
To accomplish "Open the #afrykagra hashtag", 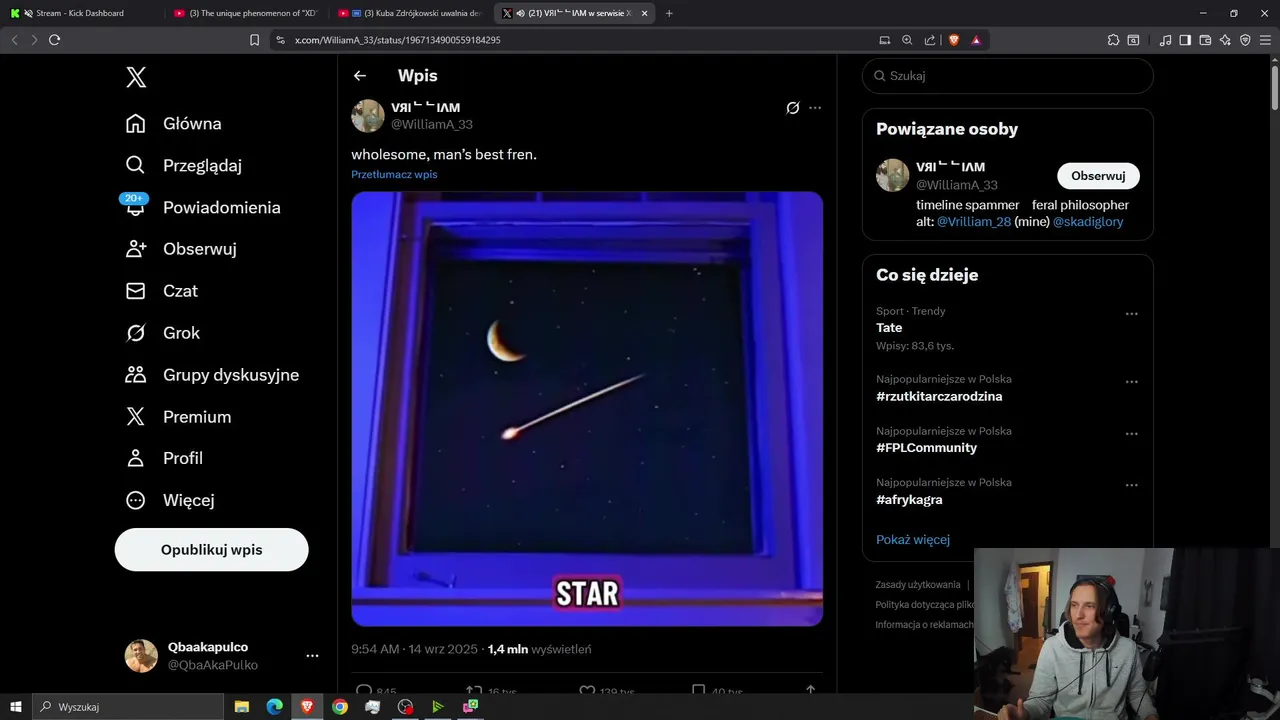I will [909, 500].
